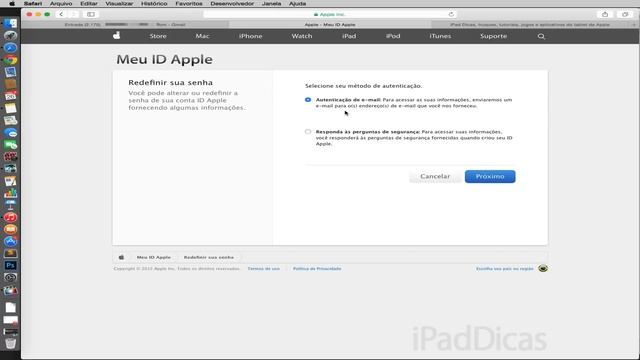
Task: Open the Trash in the Dock
Action: click(x=11, y=343)
